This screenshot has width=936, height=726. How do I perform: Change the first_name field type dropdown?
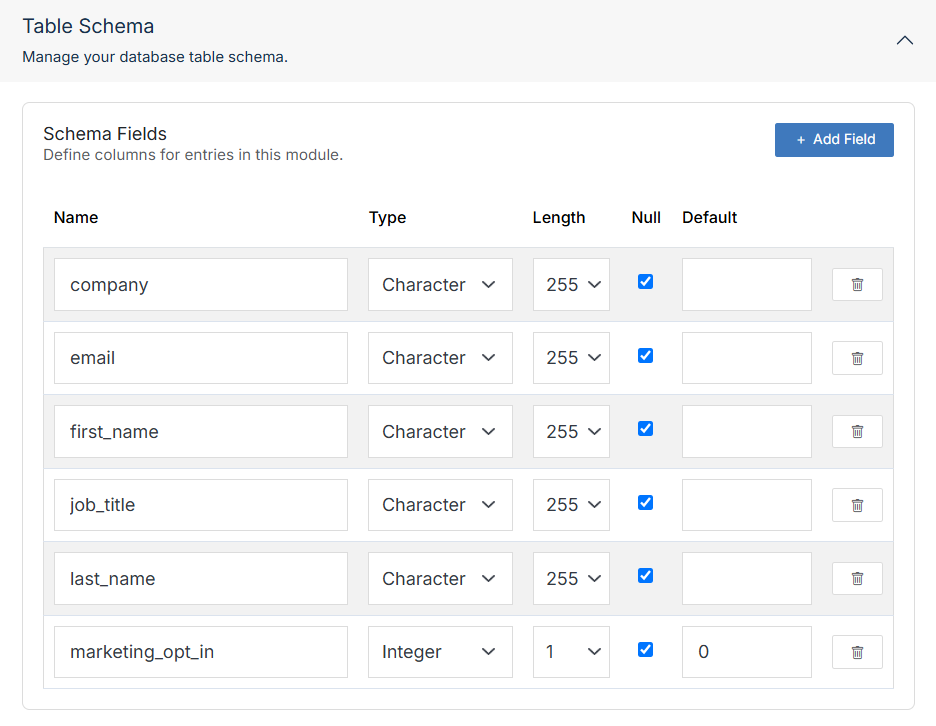440,432
